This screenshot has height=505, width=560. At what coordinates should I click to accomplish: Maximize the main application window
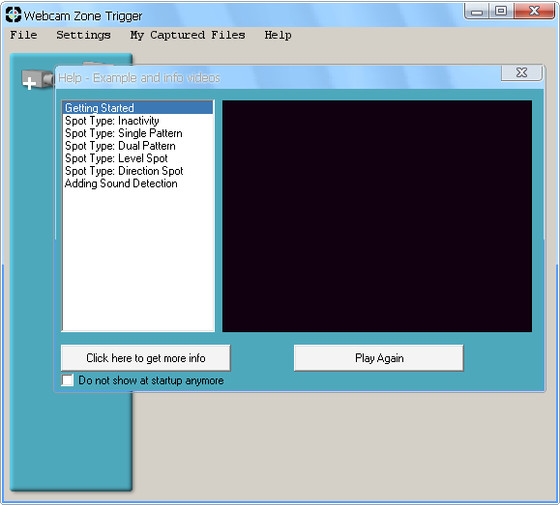coord(501,11)
